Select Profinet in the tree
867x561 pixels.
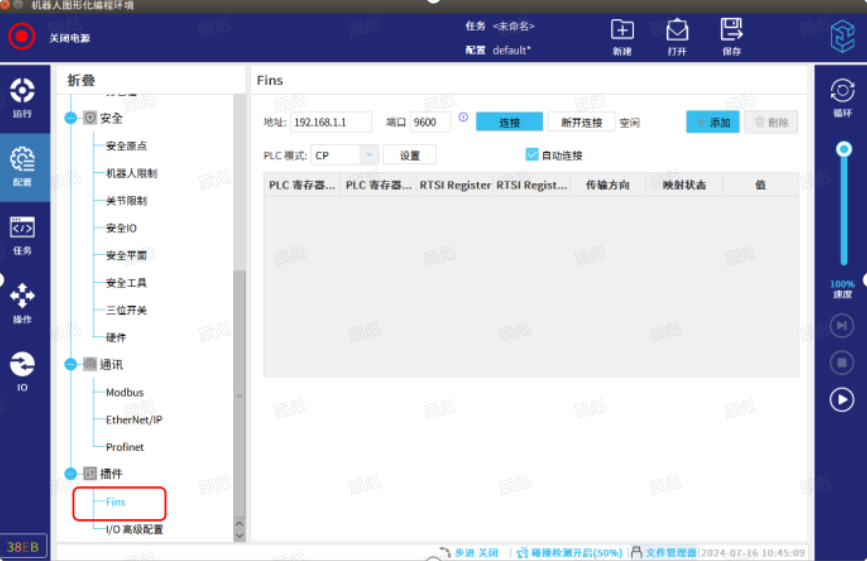(125, 447)
